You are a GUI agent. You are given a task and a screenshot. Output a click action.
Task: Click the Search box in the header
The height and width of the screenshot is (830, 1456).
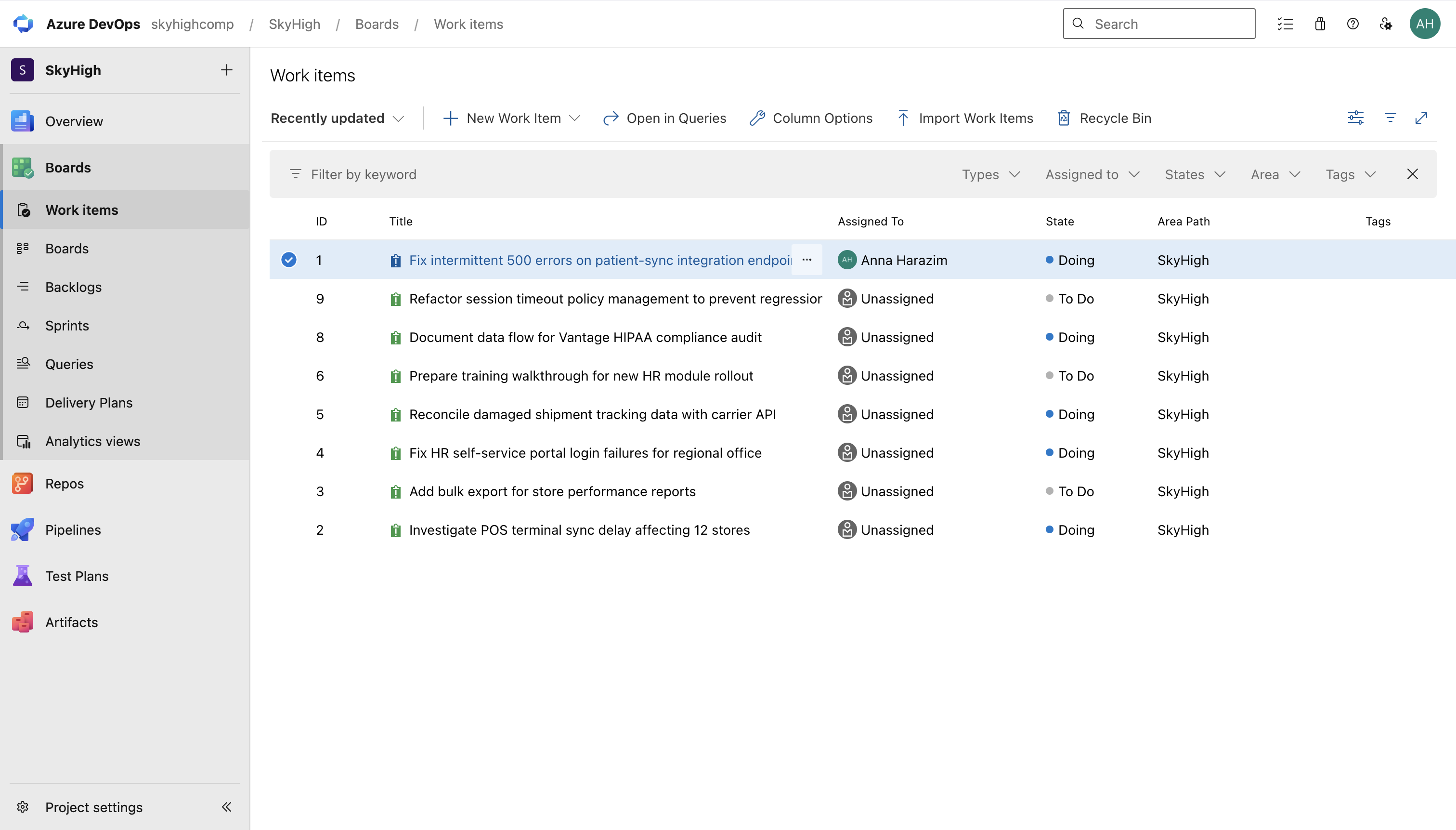pyautogui.click(x=1158, y=24)
